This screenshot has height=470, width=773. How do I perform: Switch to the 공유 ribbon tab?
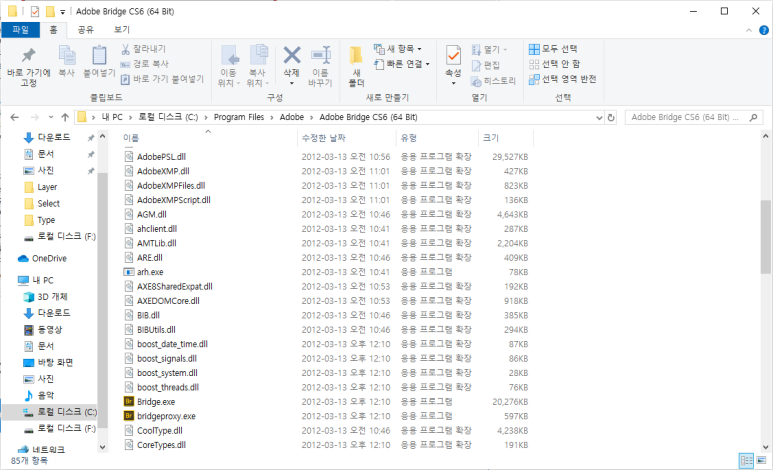point(85,30)
